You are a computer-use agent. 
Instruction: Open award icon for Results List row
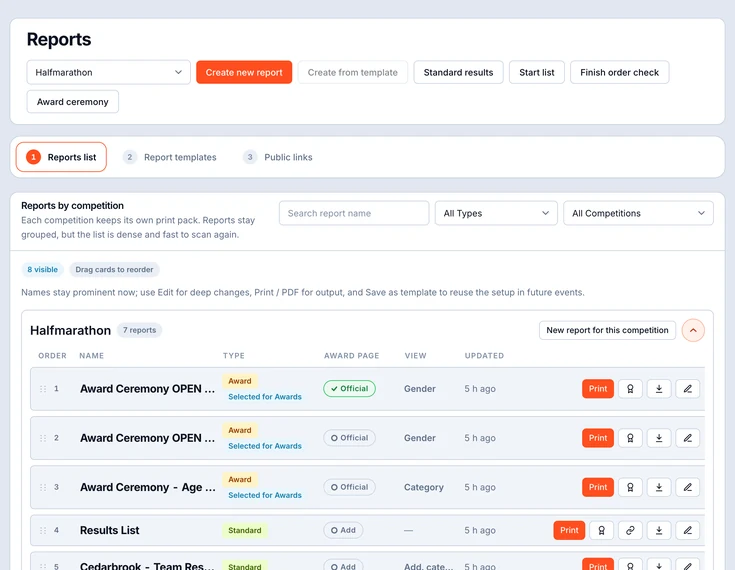click(601, 530)
